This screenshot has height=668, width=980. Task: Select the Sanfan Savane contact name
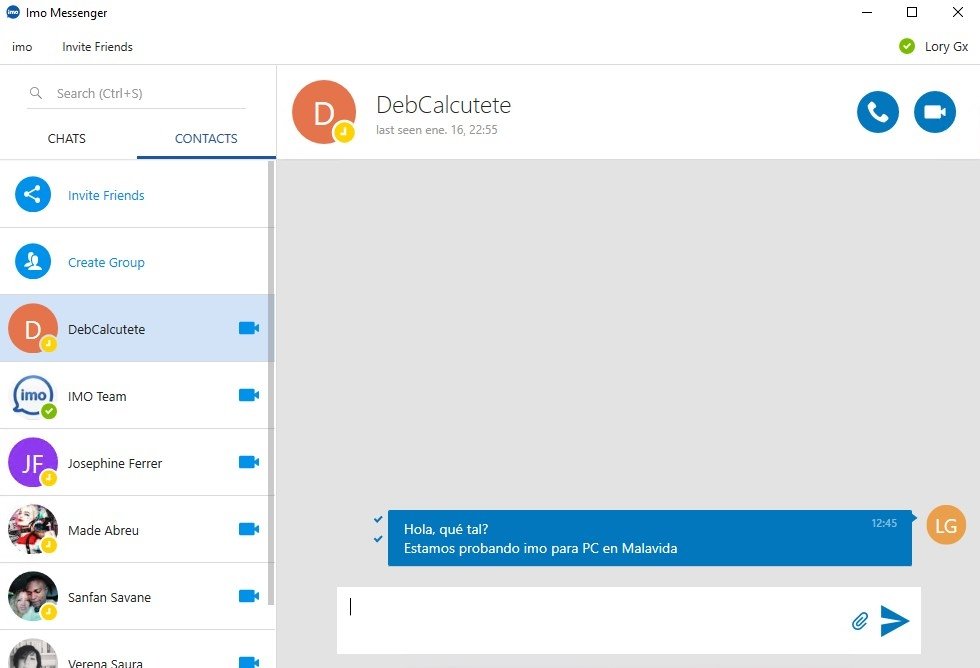[x=109, y=597]
